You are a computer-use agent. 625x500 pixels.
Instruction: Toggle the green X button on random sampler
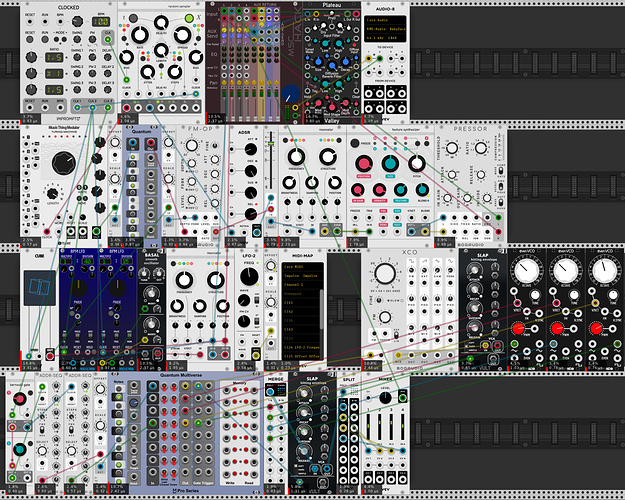click(189, 18)
